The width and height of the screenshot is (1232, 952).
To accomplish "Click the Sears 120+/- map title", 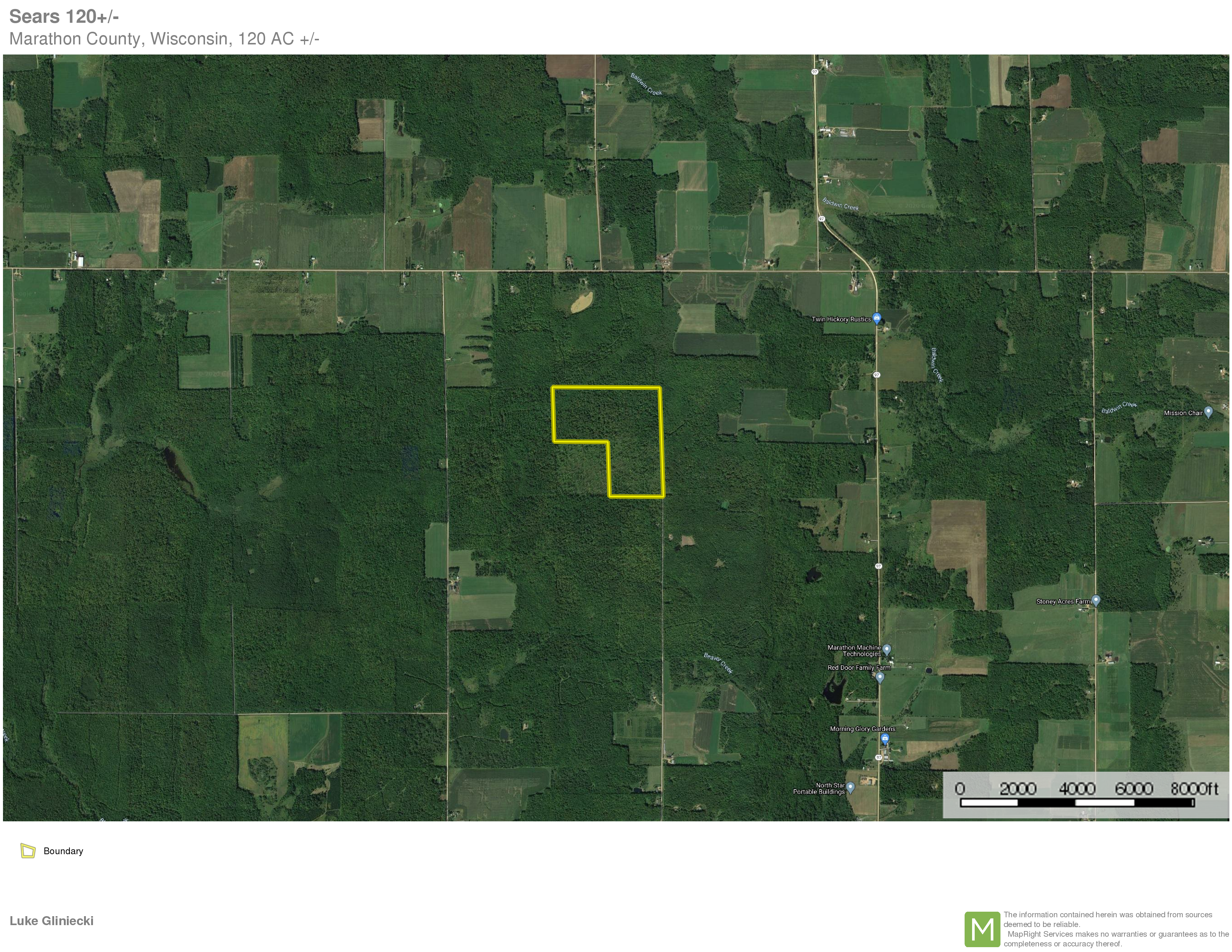I will pos(64,16).
